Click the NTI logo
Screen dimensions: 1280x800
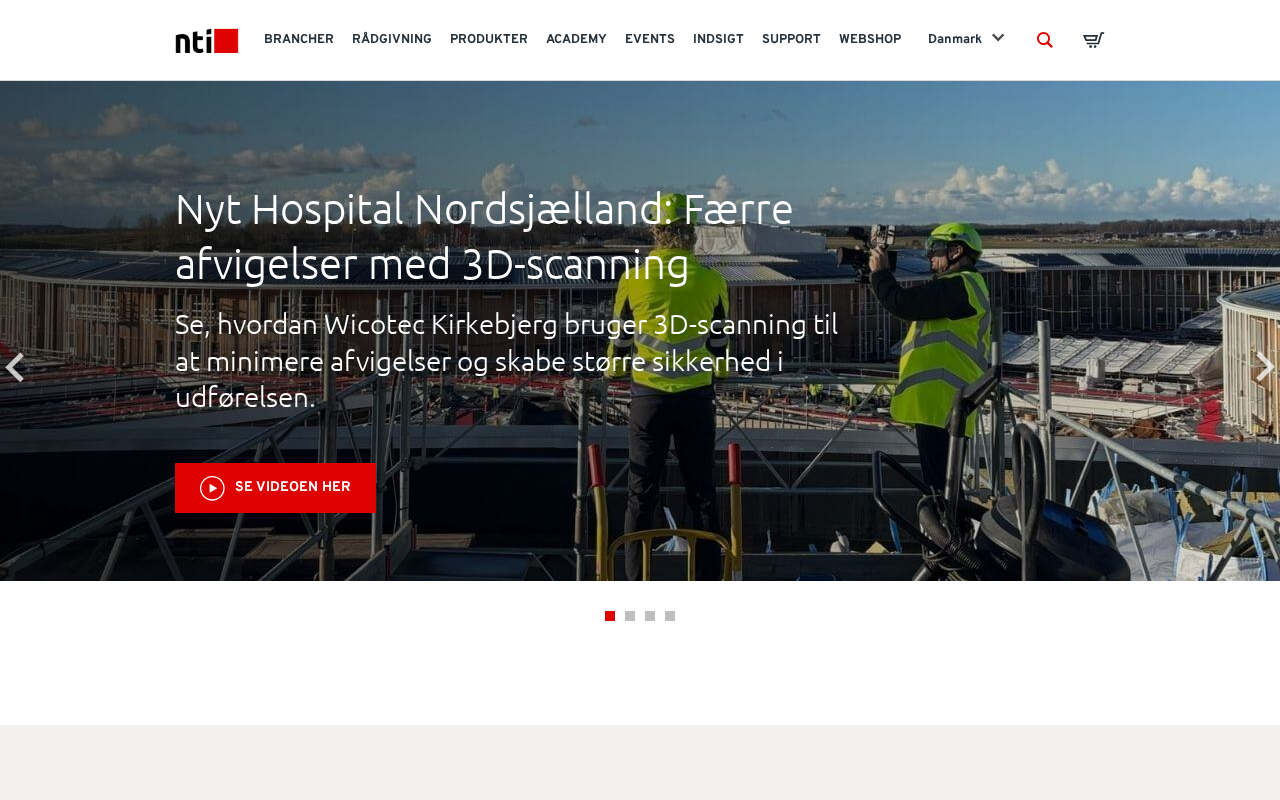[207, 40]
